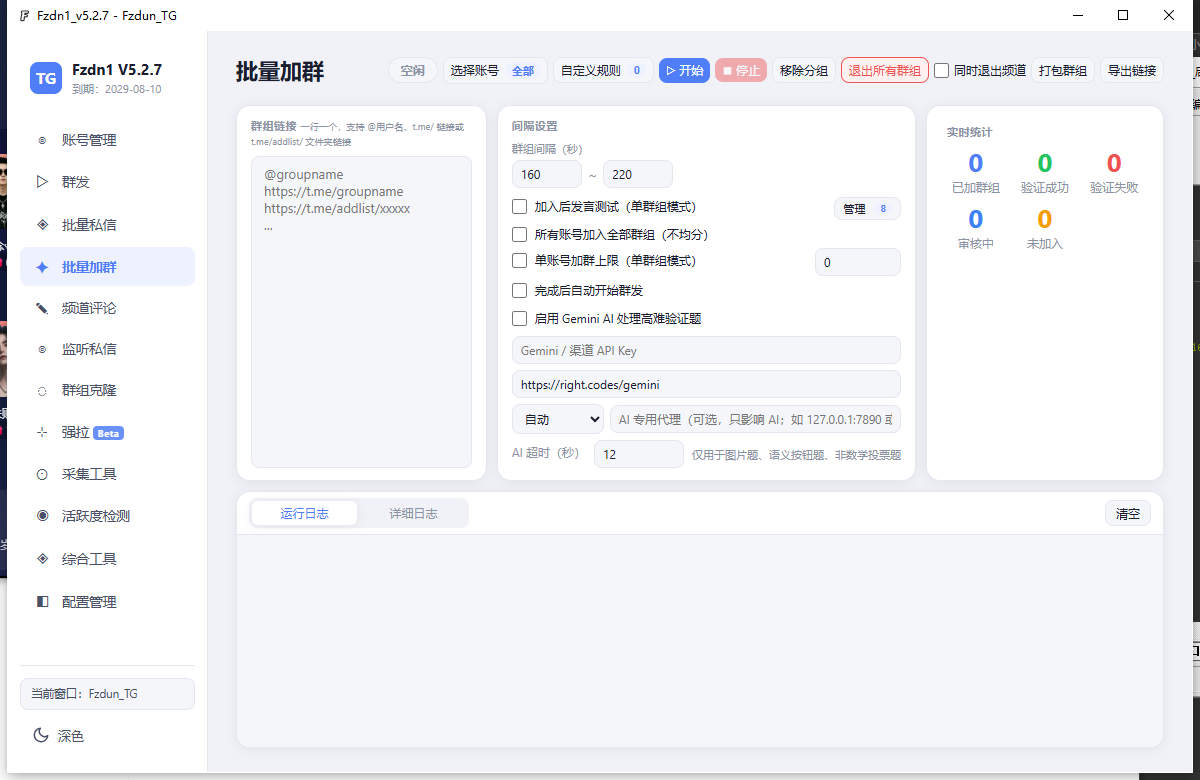Screen dimensions: 1200x780
Task: Switch to 详细日志 tab
Action: [x=413, y=513]
